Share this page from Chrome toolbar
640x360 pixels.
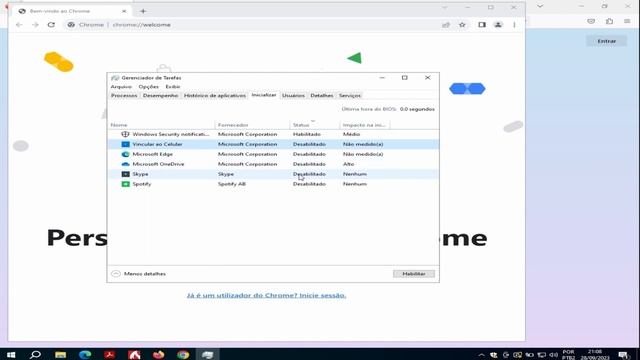tap(446, 24)
